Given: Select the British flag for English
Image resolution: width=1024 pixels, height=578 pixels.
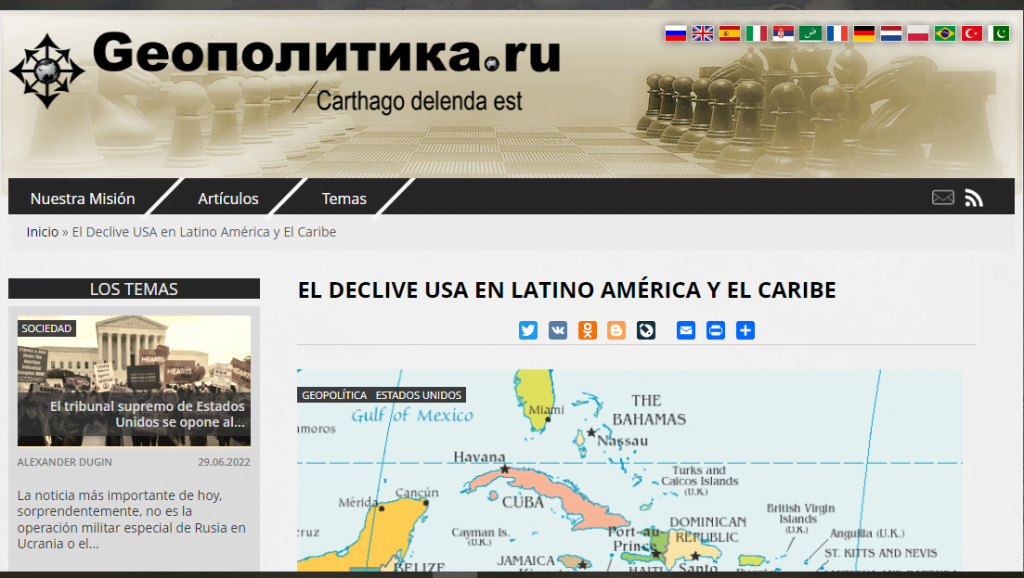Looking at the screenshot, I should 703,33.
